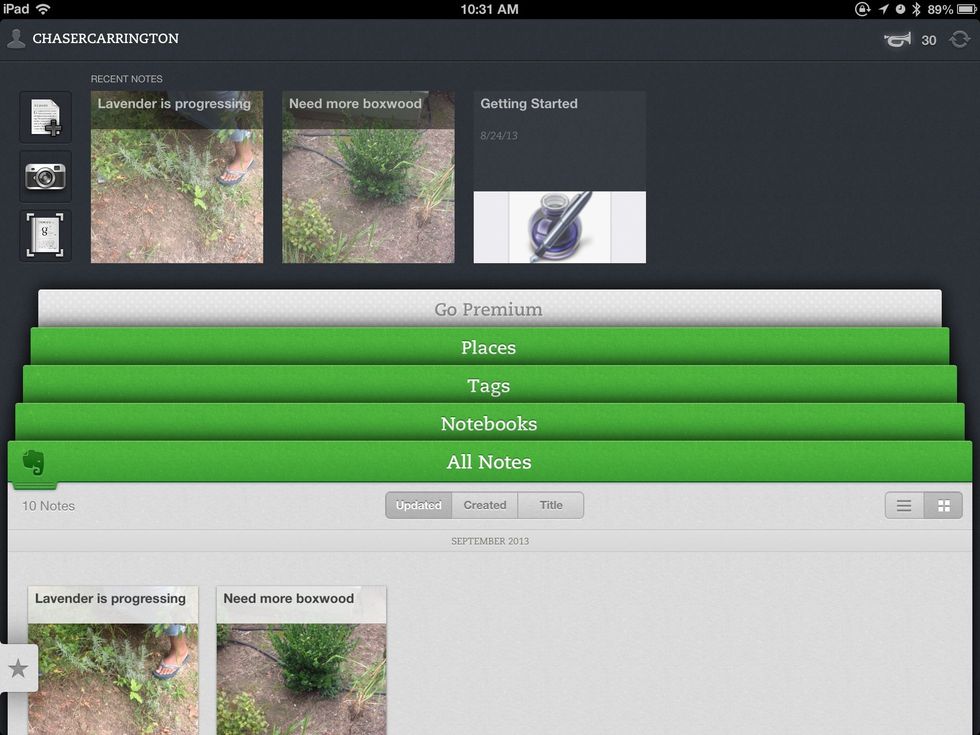Tap the sync icon to refresh notes
980x735 pixels.
[x=961, y=39]
